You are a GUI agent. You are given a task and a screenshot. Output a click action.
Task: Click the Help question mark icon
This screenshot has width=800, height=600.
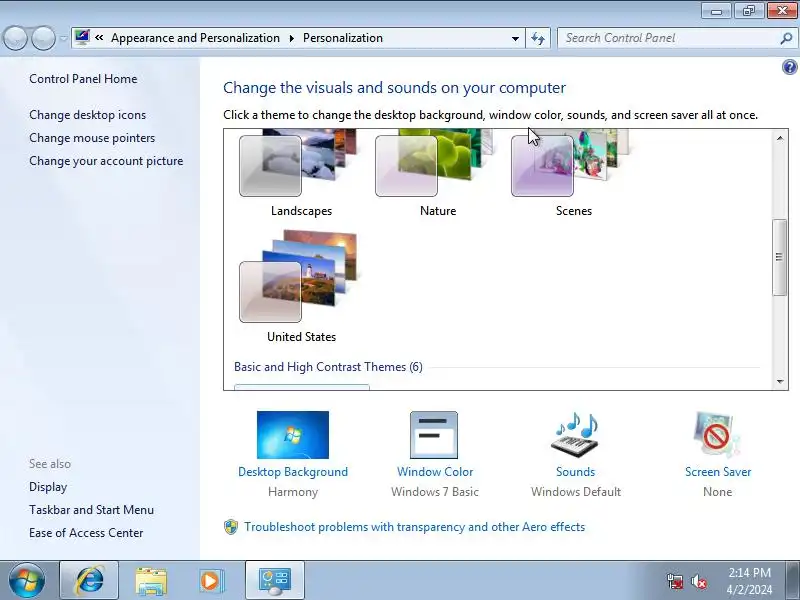click(789, 67)
